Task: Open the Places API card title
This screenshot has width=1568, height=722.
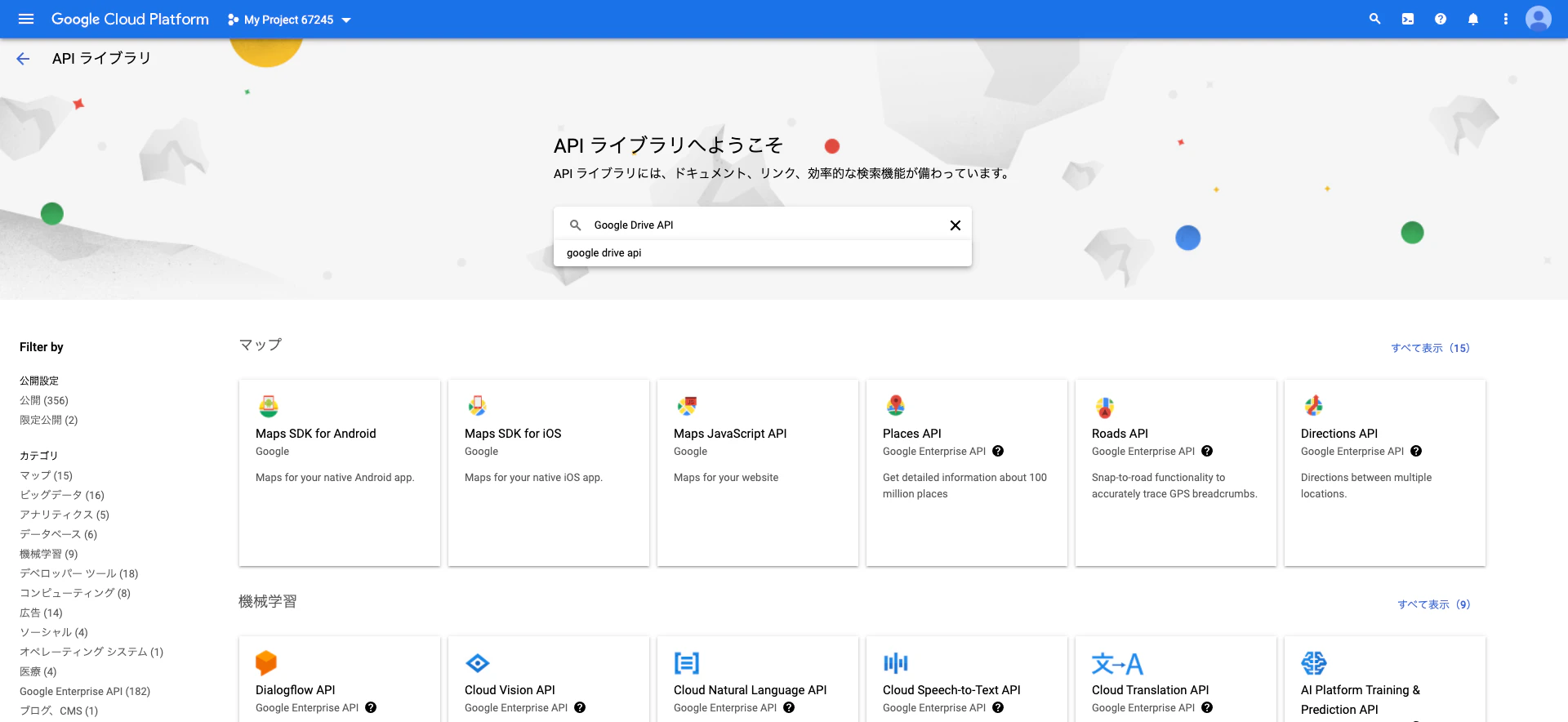Action: (x=912, y=434)
